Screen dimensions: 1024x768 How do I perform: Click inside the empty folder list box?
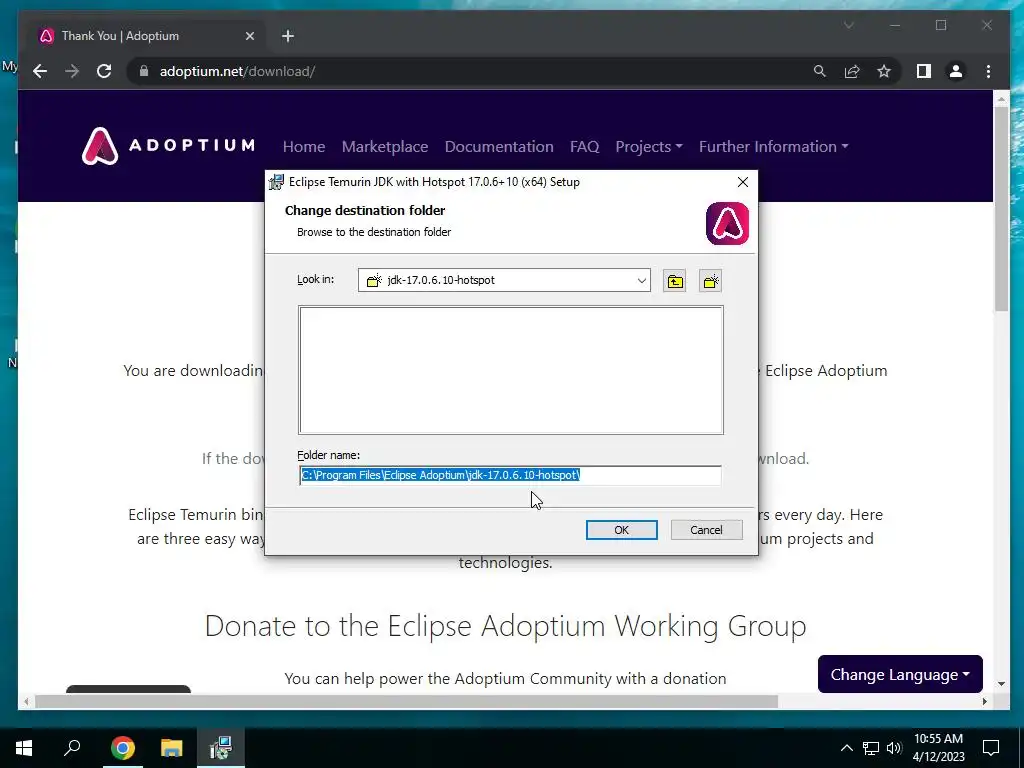511,370
